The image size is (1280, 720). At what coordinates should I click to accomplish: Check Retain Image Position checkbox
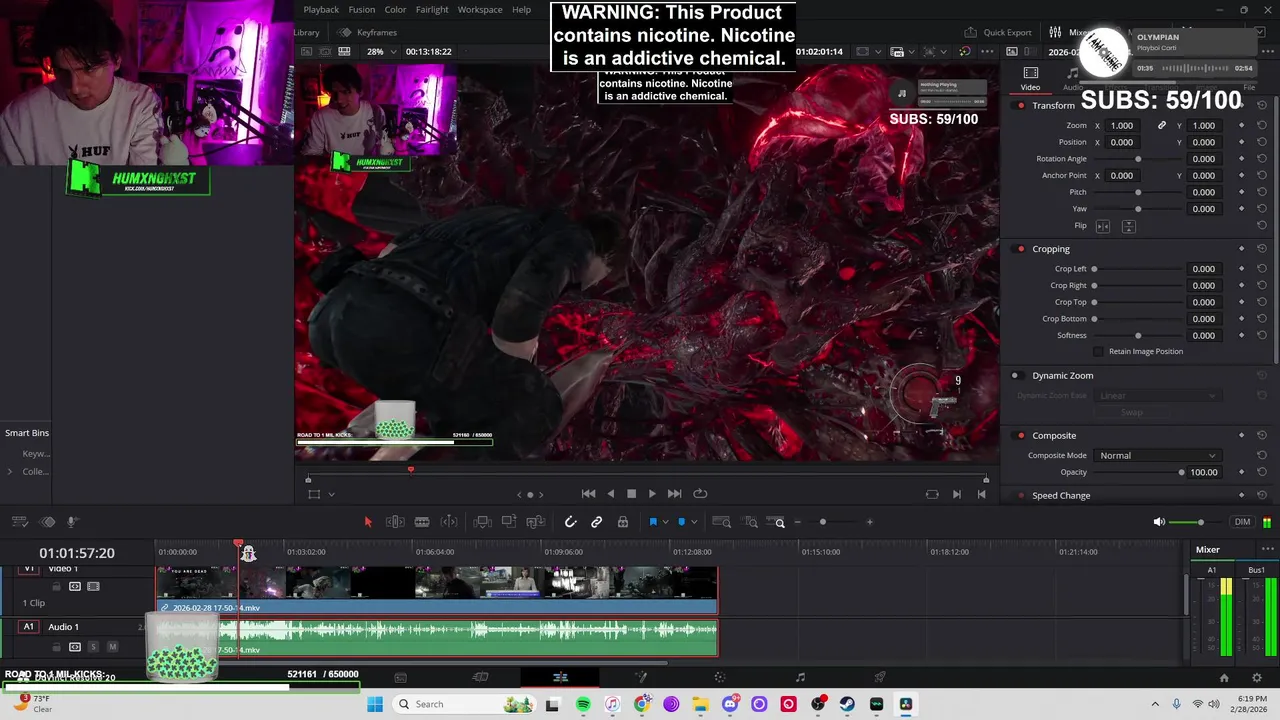(1098, 352)
